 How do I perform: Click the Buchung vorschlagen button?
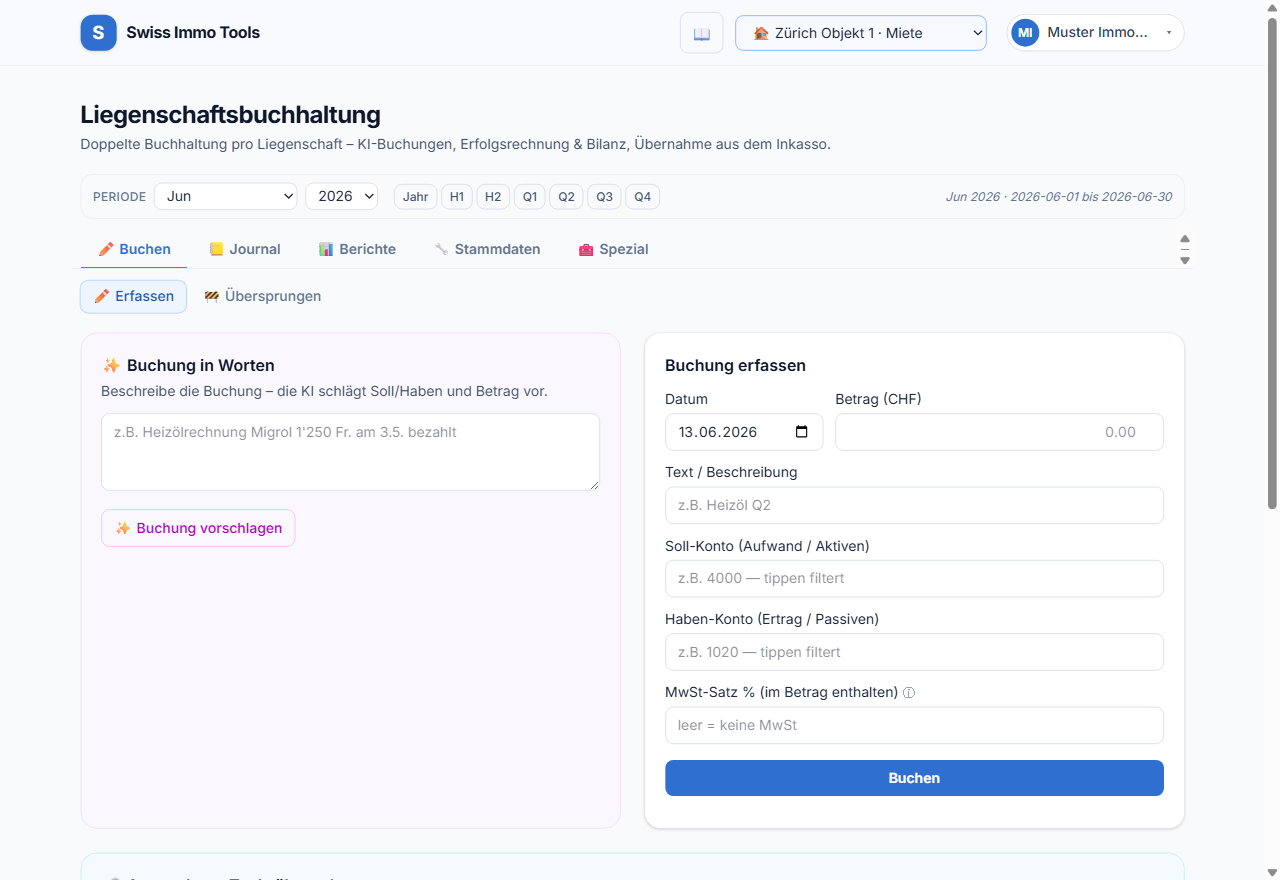(198, 528)
